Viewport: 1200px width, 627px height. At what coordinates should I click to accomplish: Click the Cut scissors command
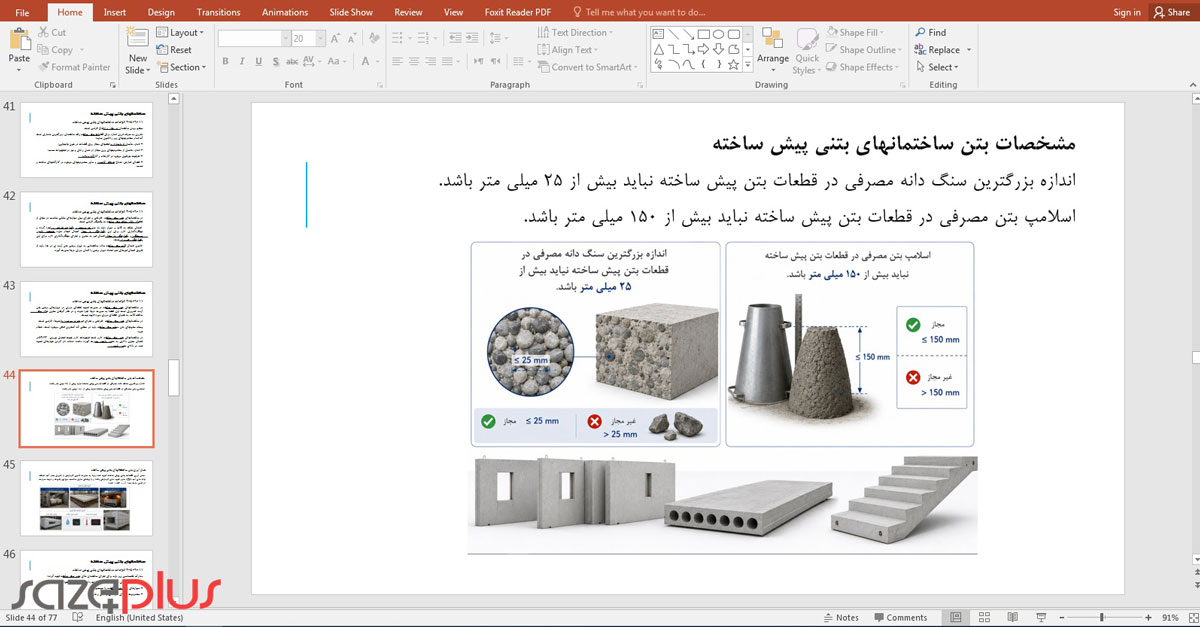tap(51, 33)
